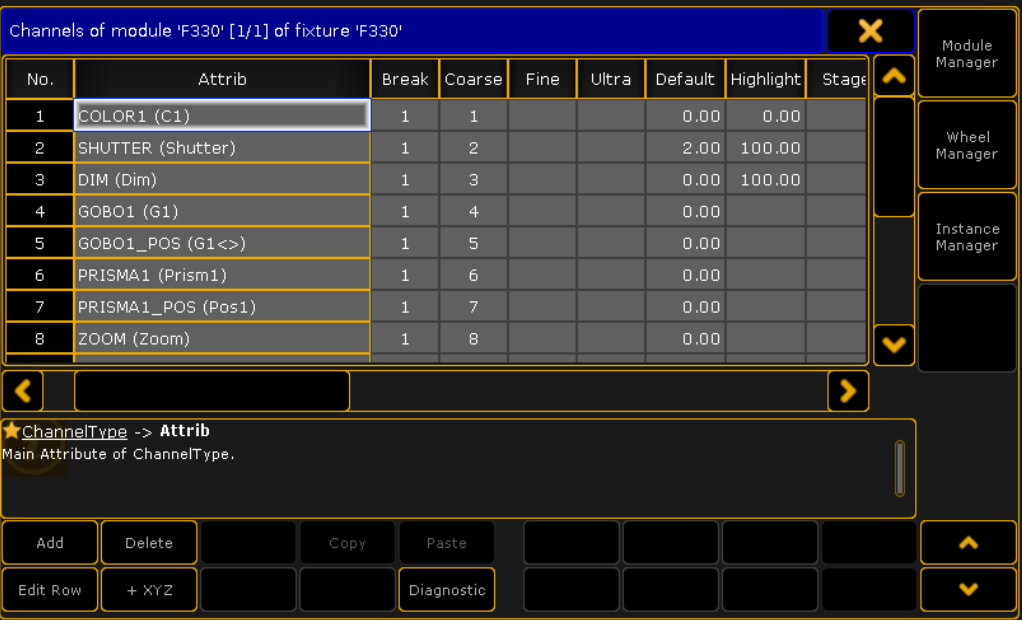
Task: Click the Copy button
Action: (x=347, y=542)
